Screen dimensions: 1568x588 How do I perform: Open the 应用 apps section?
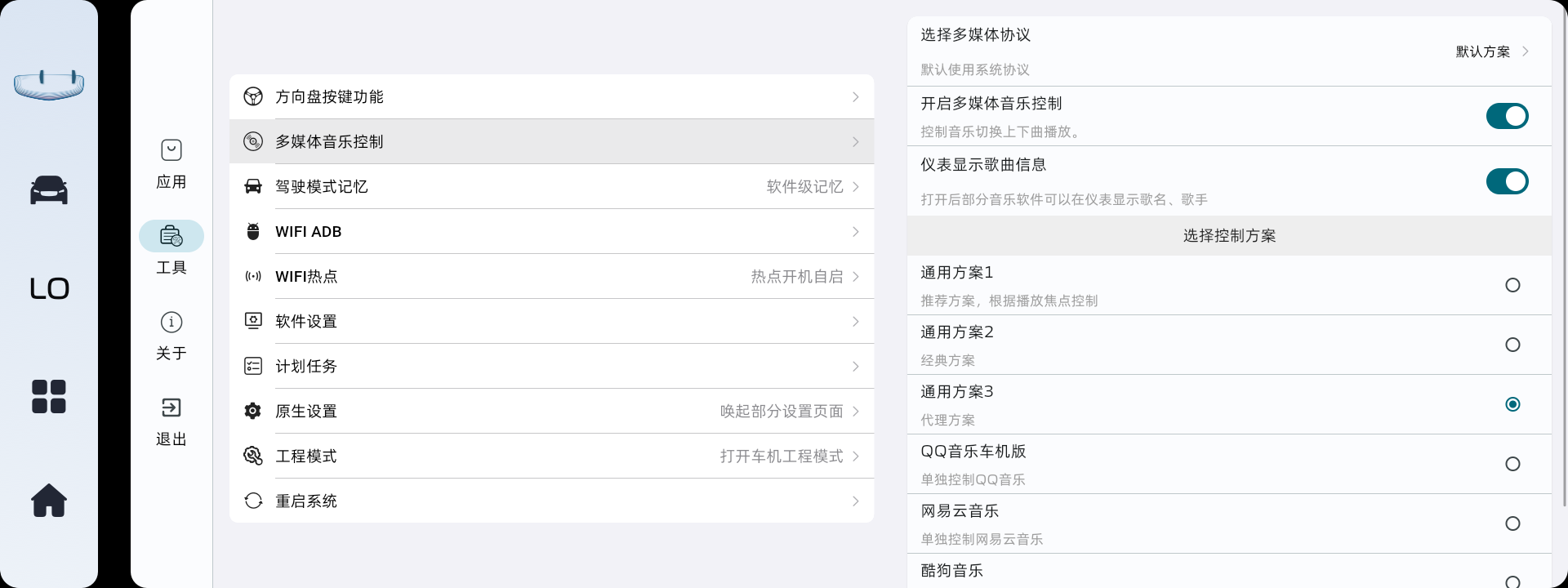coord(171,163)
